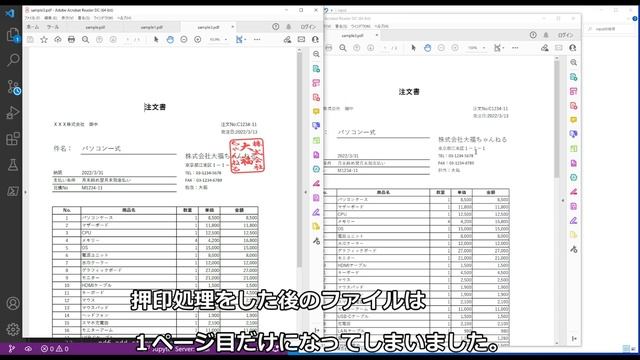
Task: Click the cloud upload icon in left Acrobat toolbar
Action: (x=58, y=40)
